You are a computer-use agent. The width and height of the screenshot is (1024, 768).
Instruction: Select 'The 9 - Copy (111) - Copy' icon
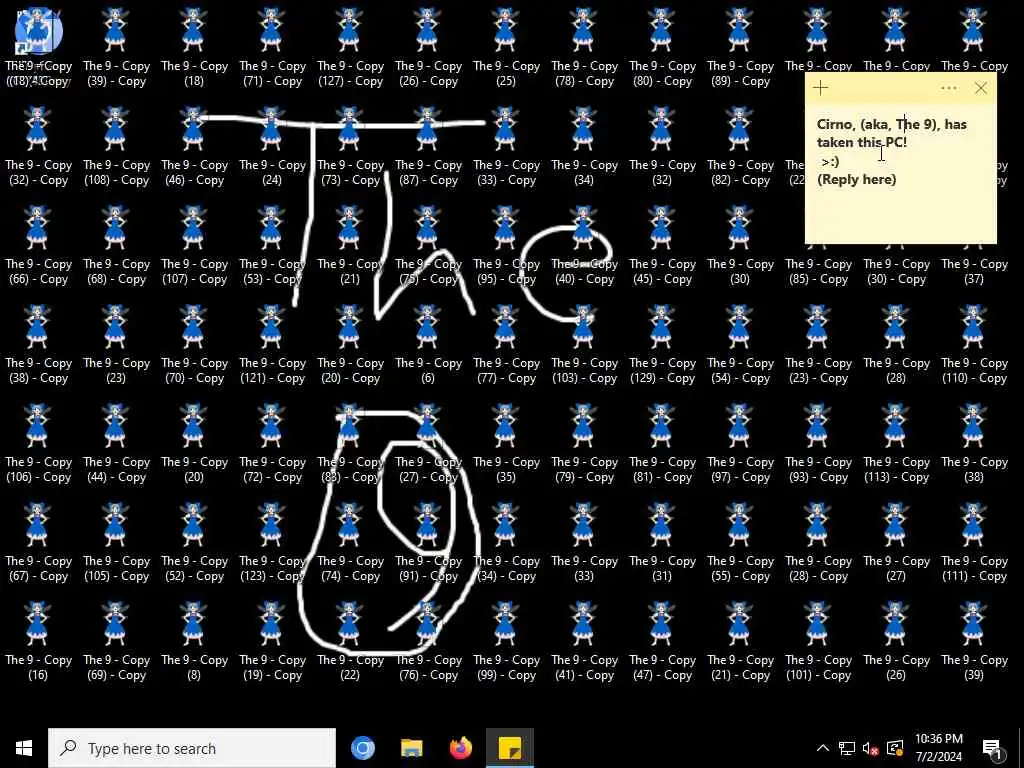click(x=973, y=543)
